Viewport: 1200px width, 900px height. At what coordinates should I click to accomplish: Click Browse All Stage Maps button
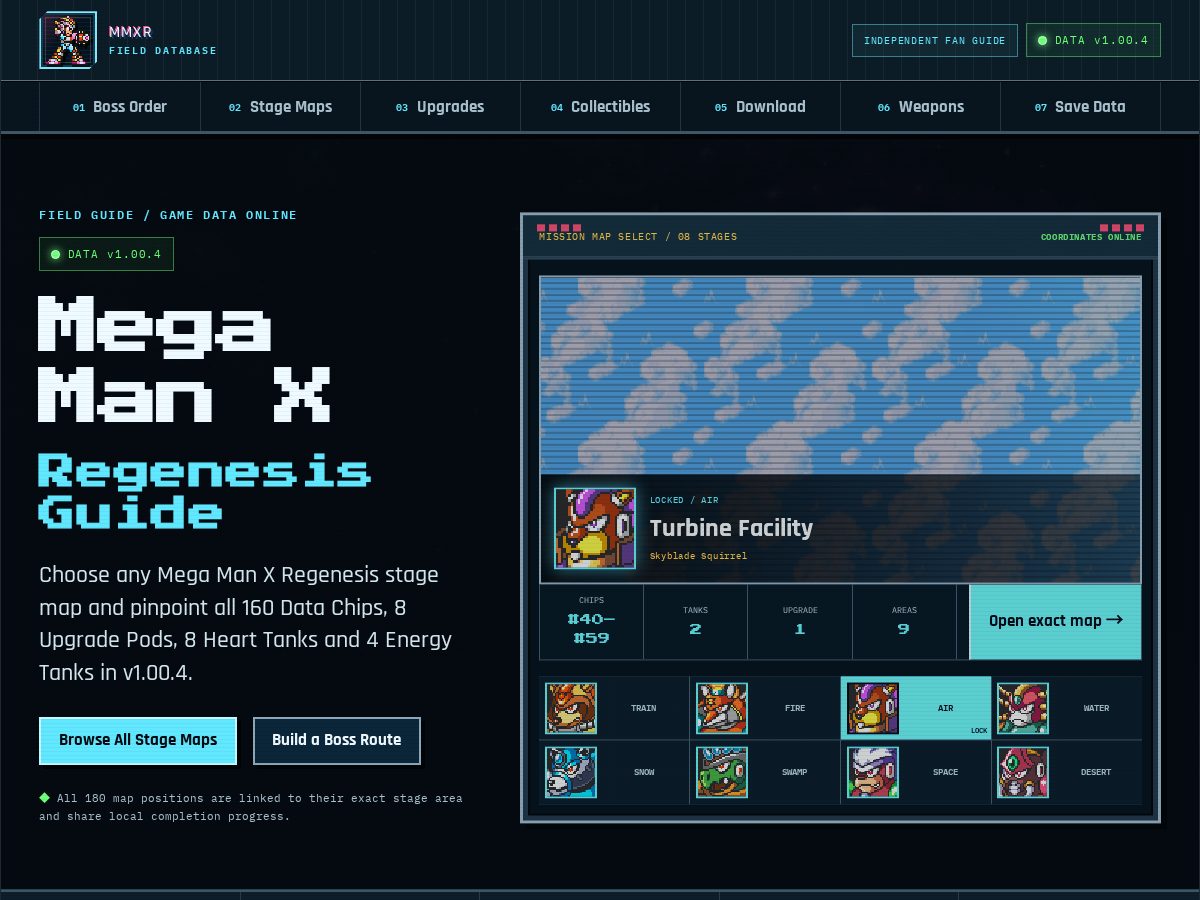click(138, 741)
